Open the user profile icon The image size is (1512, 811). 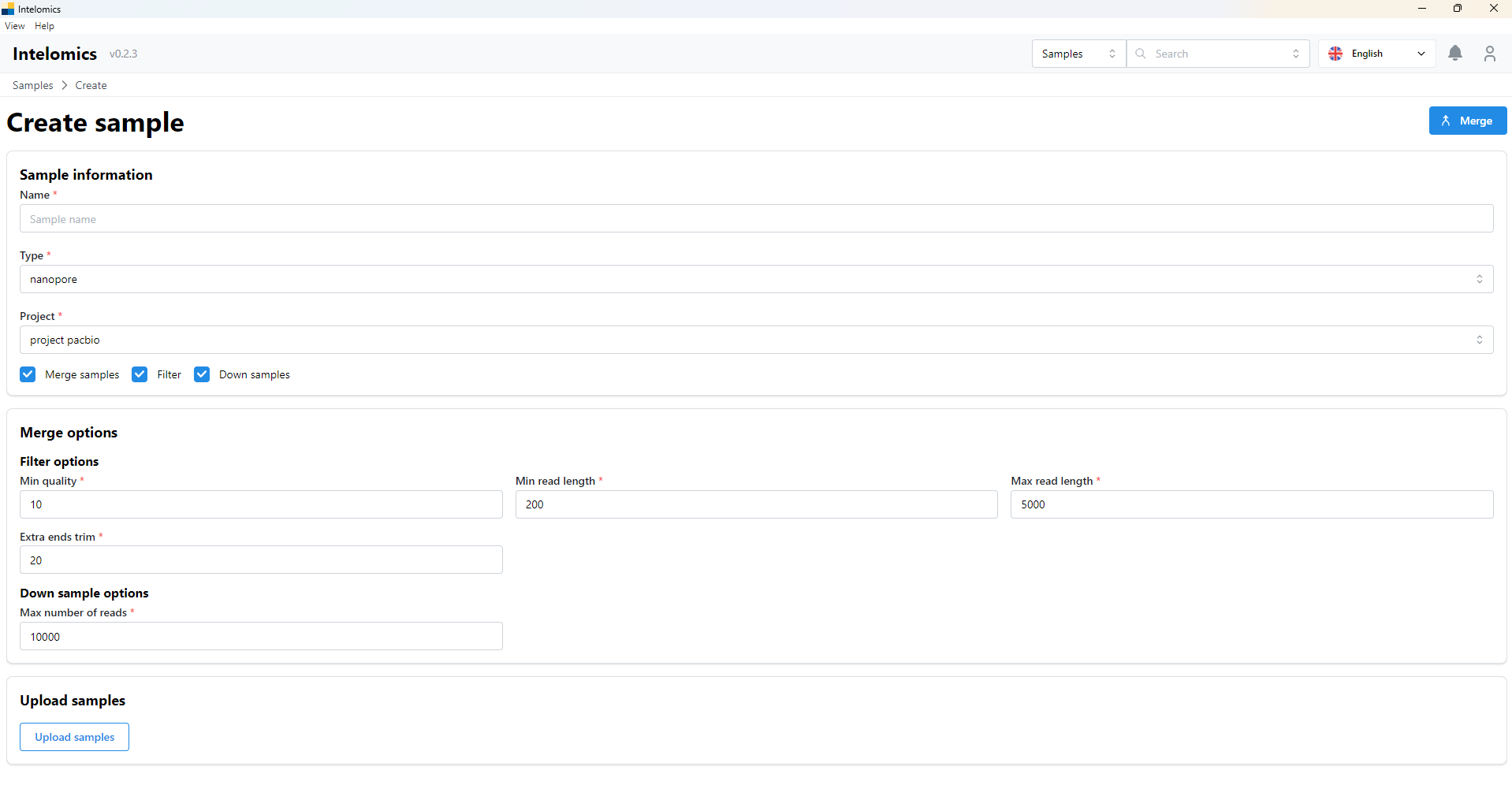coord(1489,54)
